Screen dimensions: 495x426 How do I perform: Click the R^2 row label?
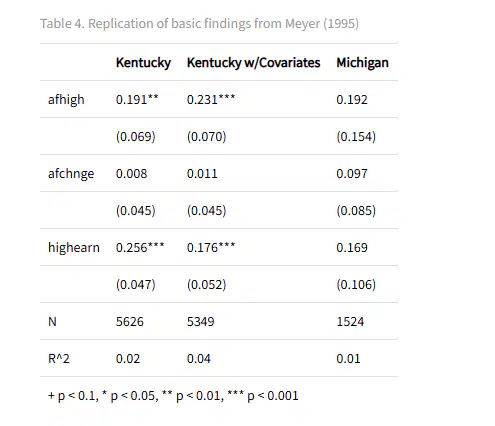click(59, 359)
